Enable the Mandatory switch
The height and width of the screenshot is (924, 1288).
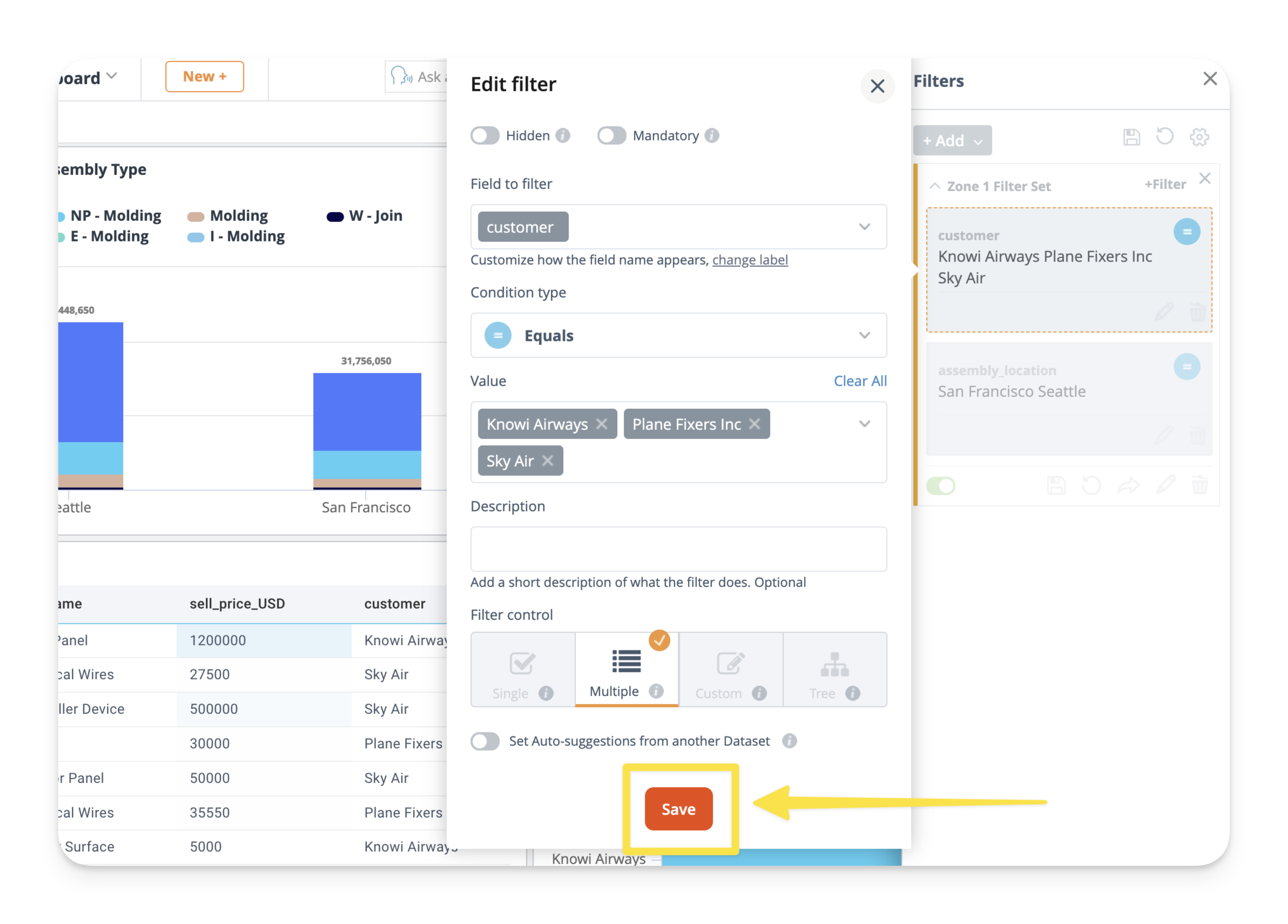point(611,135)
